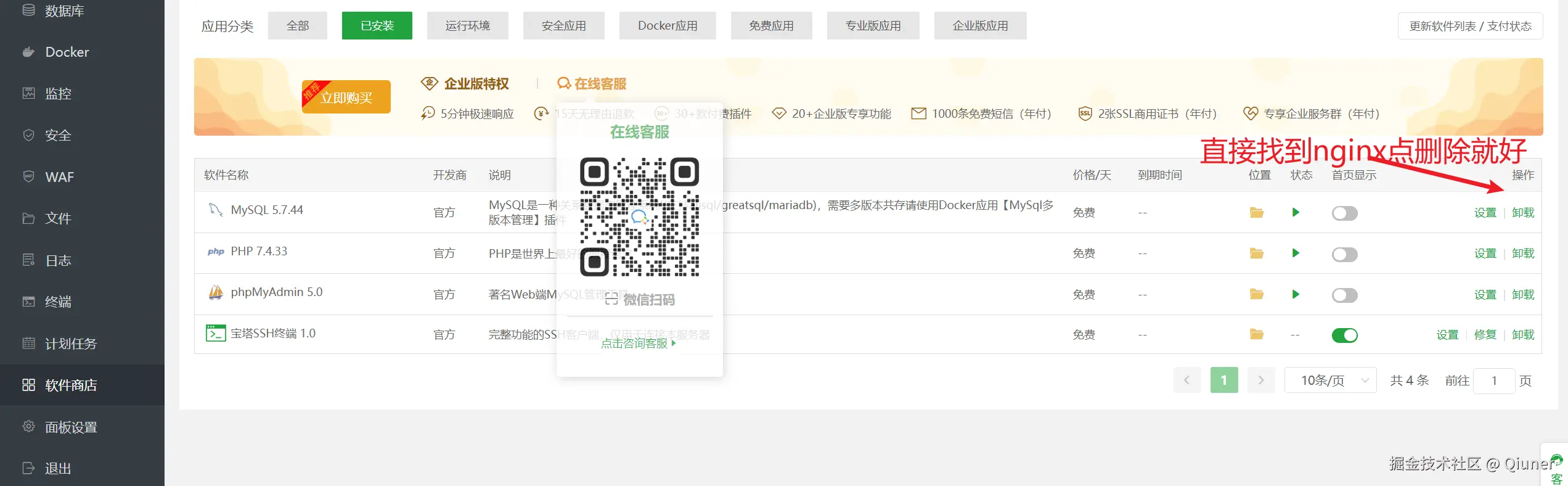Open 设置 for phpMyAdmin 5.0

click(1485, 295)
